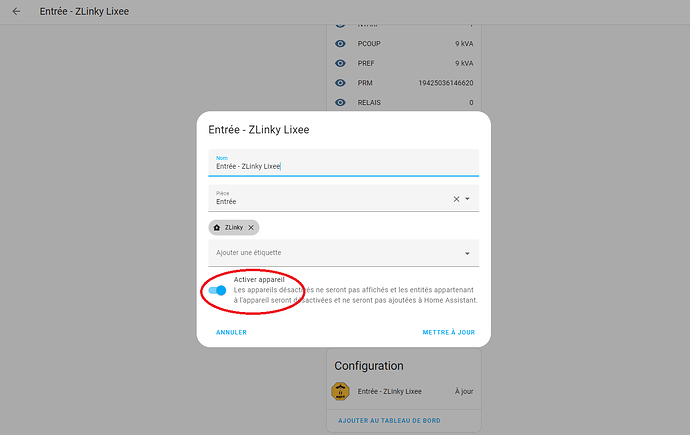Select the Pièce combo box field

pyautogui.click(x=344, y=198)
